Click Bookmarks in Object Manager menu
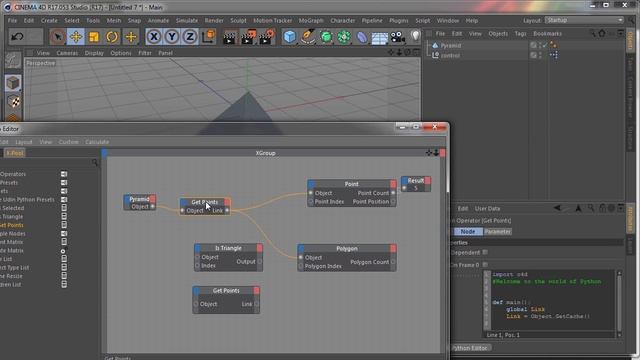 pos(547,34)
